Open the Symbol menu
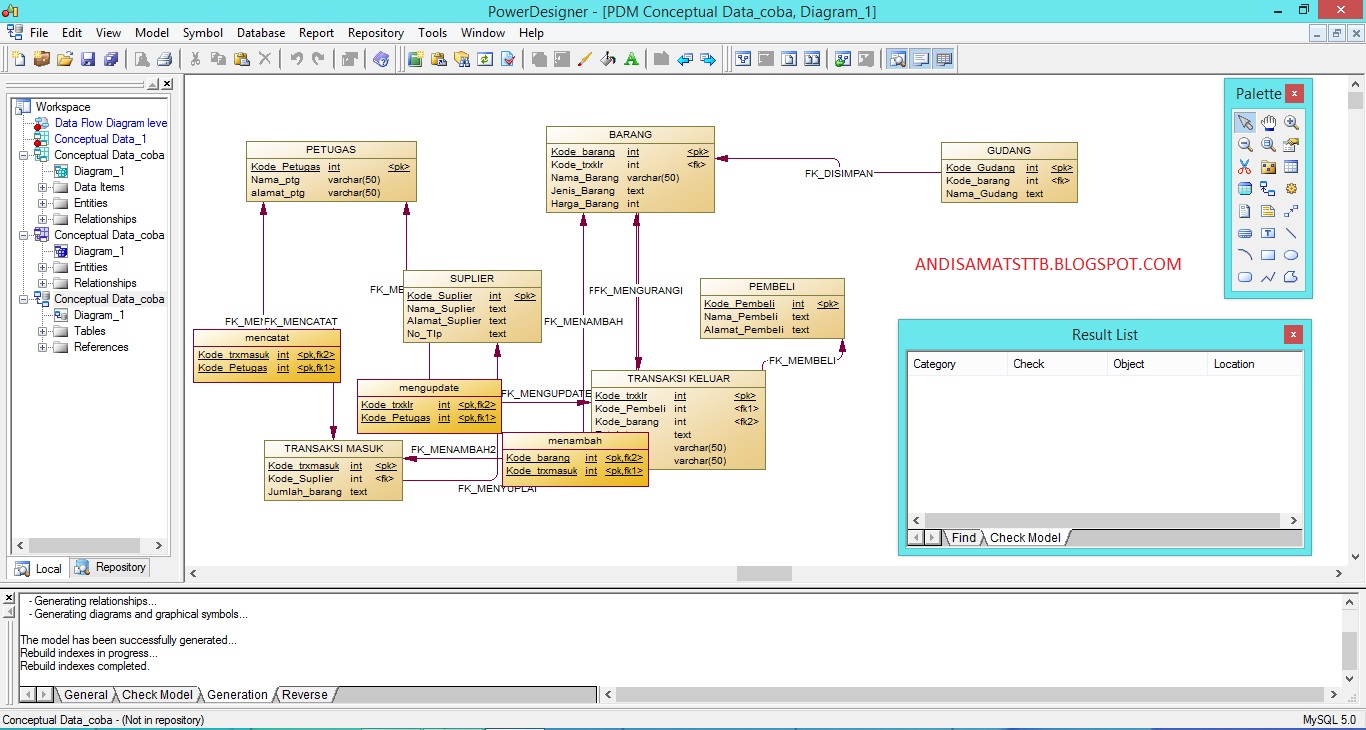 pos(203,33)
